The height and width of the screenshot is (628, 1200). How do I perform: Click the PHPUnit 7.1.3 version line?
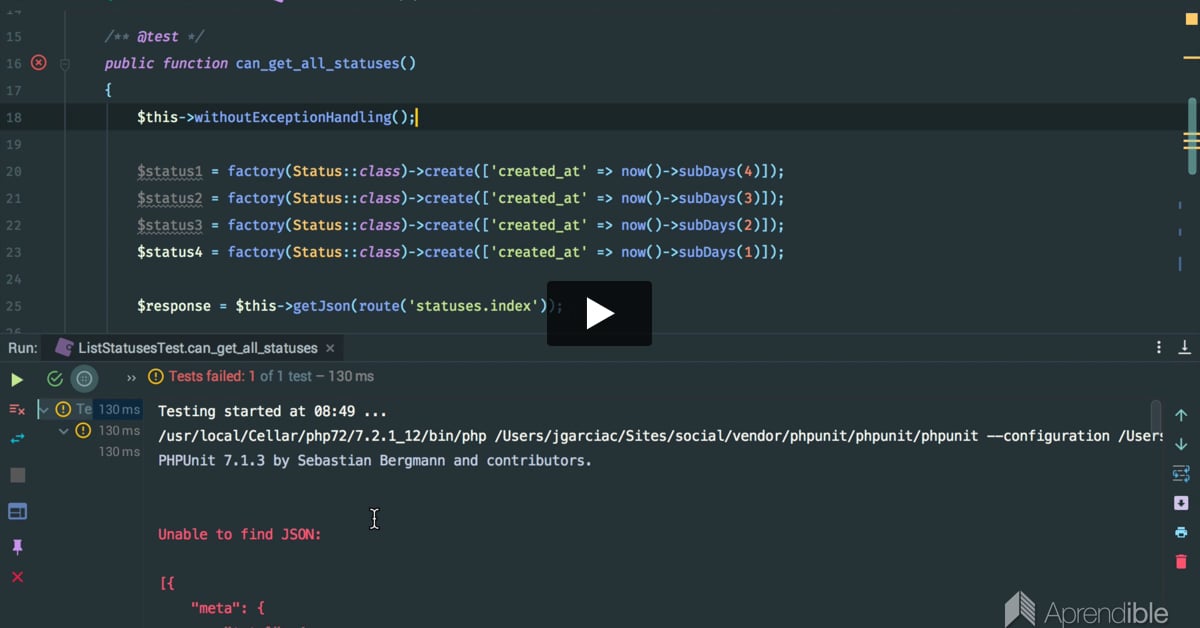tap(375, 461)
